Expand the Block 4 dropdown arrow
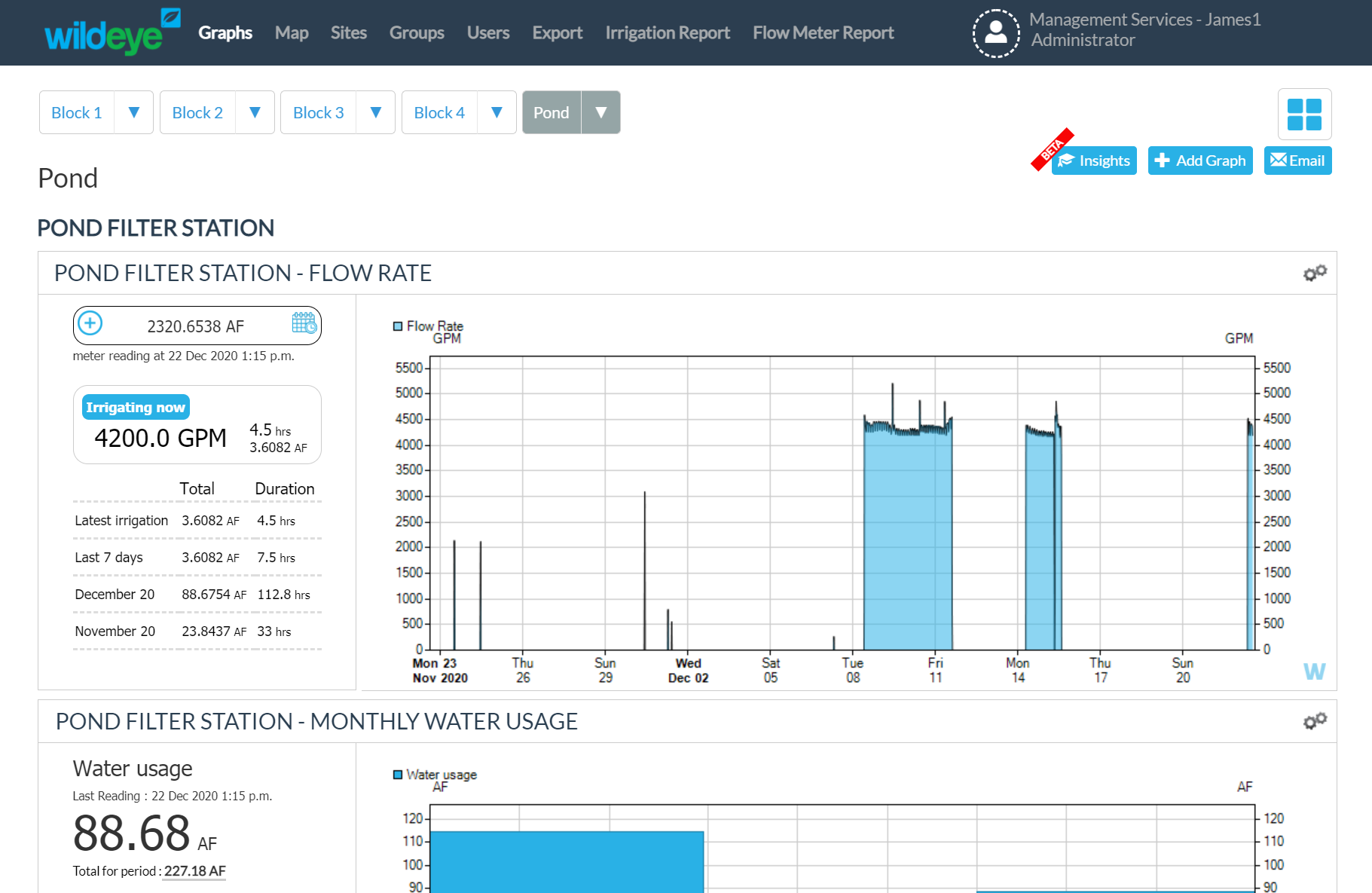This screenshot has width=1372, height=893. point(497,112)
